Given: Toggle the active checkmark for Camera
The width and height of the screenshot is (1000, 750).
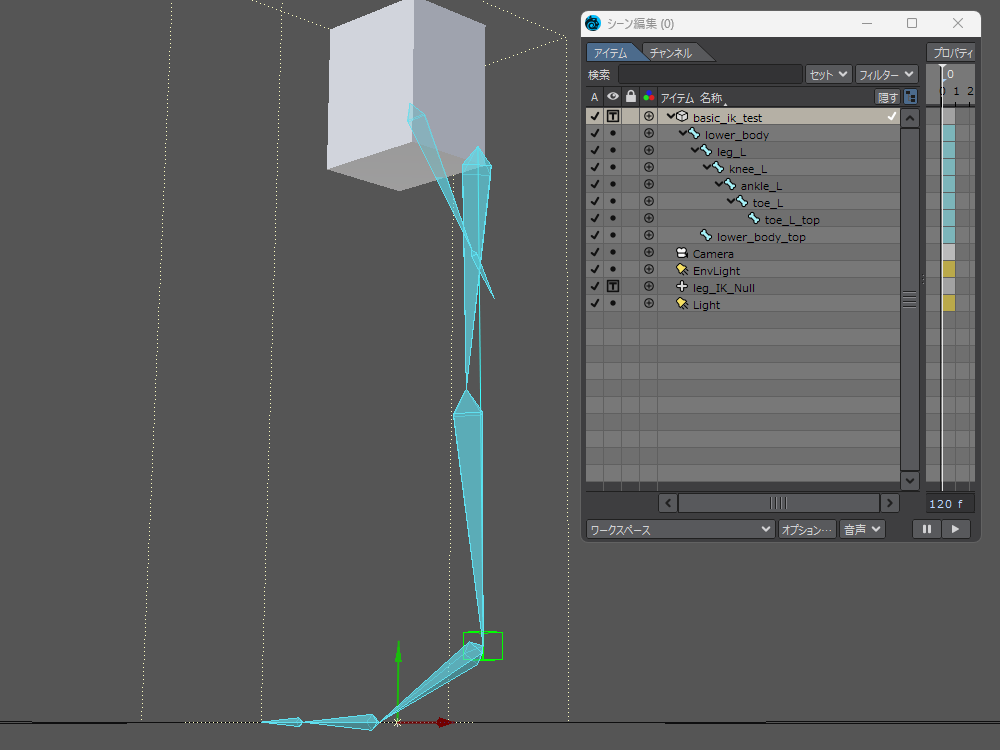Looking at the screenshot, I should (x=595, y=254).
